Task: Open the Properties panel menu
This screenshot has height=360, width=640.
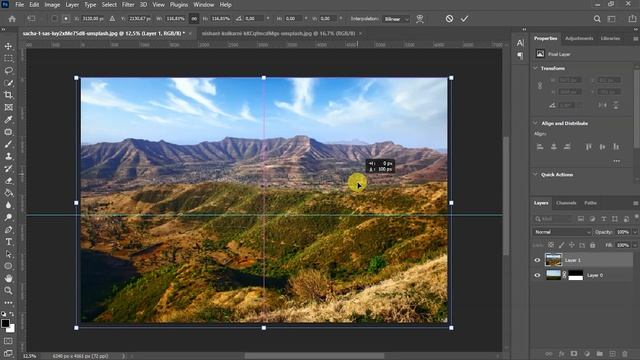Action: pyautogui.click(x=636, y=38)
